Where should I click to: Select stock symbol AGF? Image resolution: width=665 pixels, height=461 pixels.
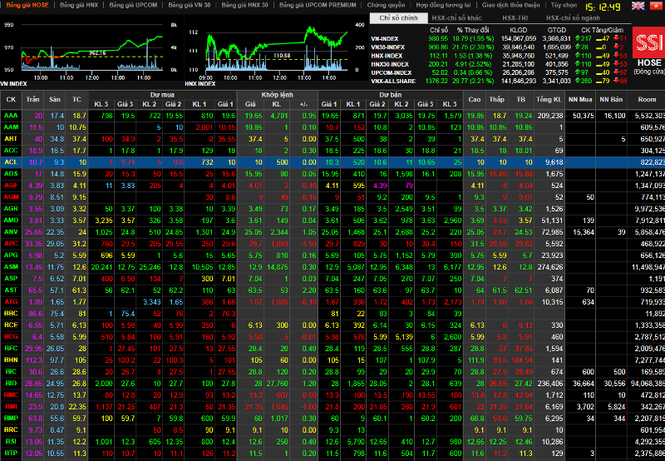[11, 185]
